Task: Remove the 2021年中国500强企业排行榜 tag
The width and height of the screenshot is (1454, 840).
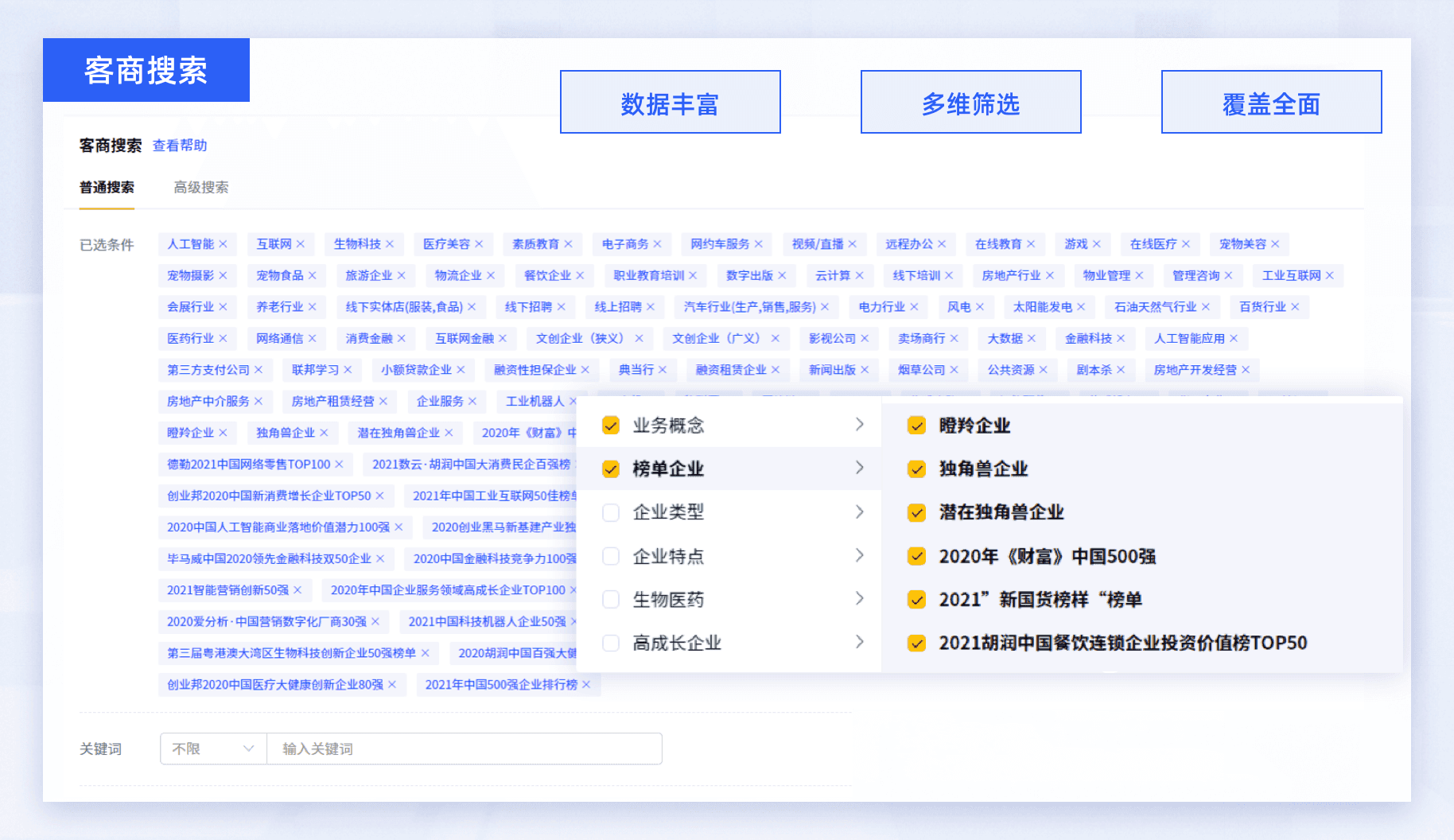Action: coord(586,685)
